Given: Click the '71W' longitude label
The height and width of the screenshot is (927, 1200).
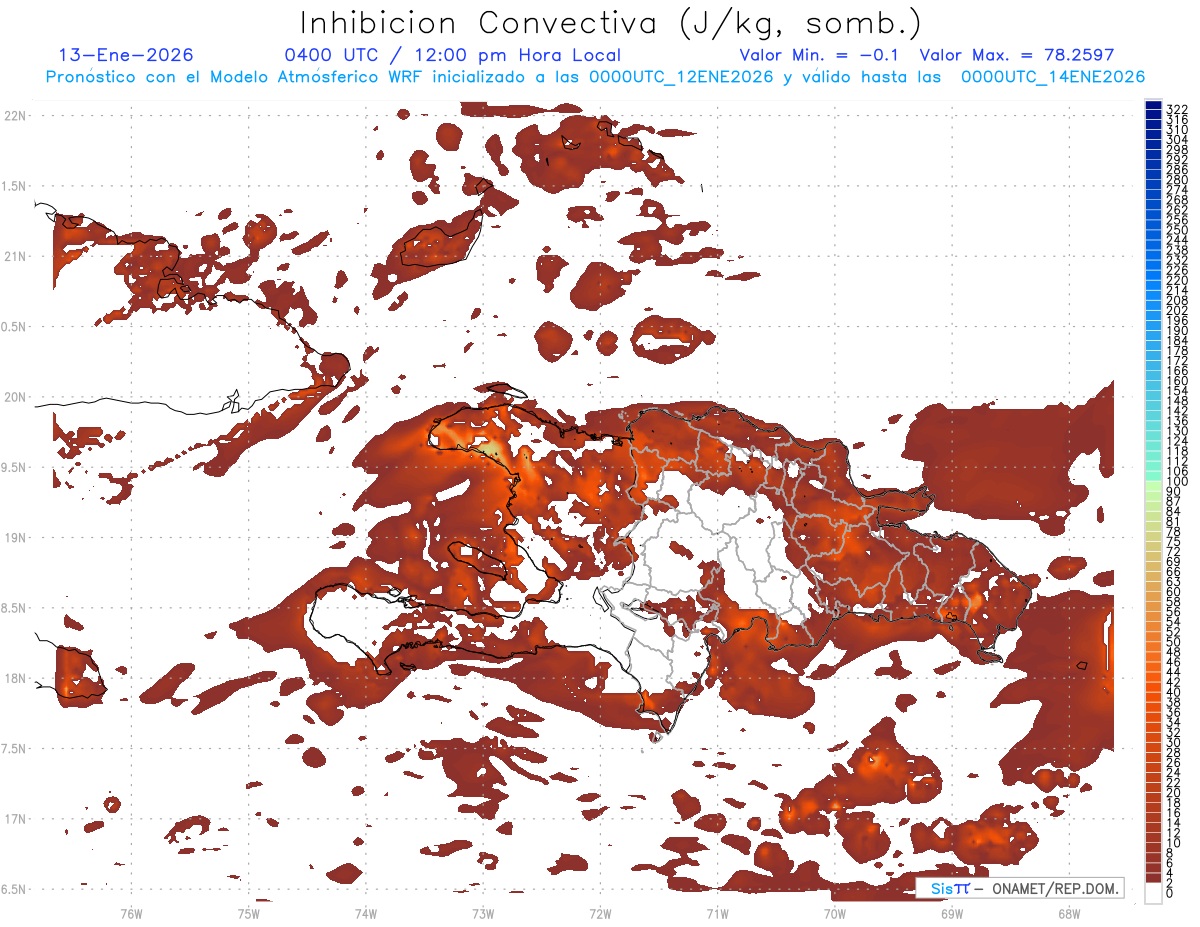Looking at the screenshot, I should pos(717,914).
